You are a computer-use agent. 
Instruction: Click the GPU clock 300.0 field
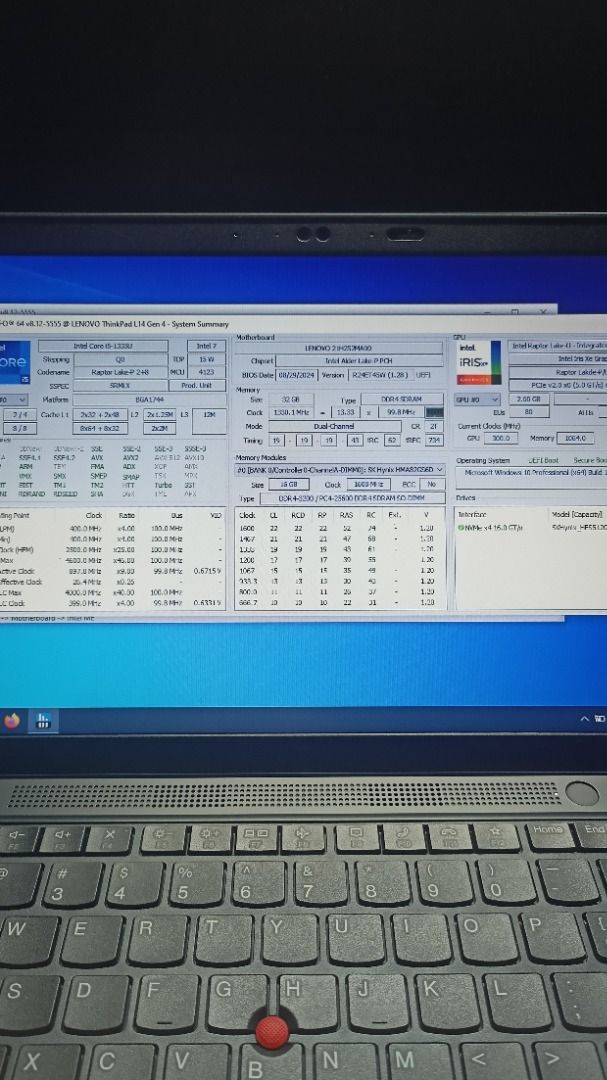[x=500, y=438]
